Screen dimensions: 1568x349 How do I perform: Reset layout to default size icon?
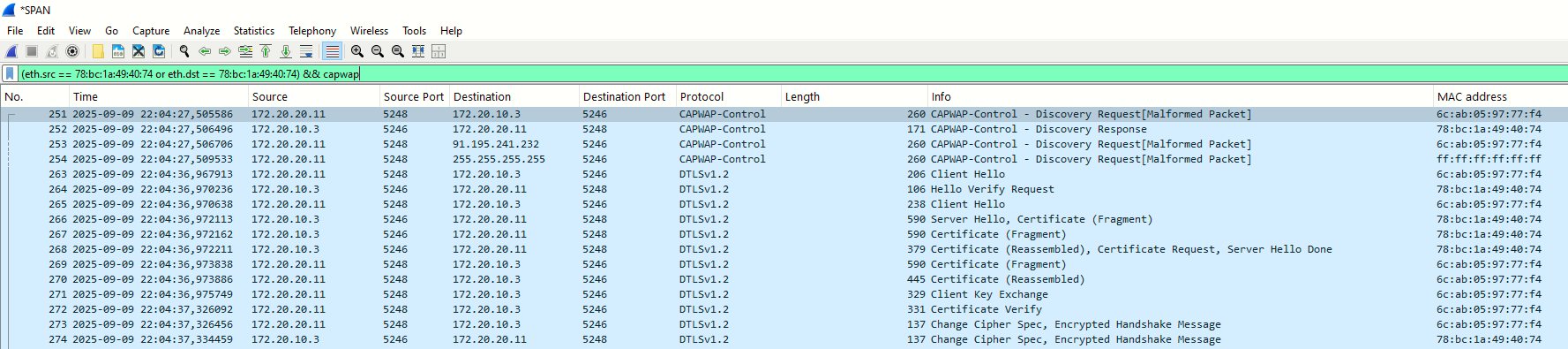[418, 51]
